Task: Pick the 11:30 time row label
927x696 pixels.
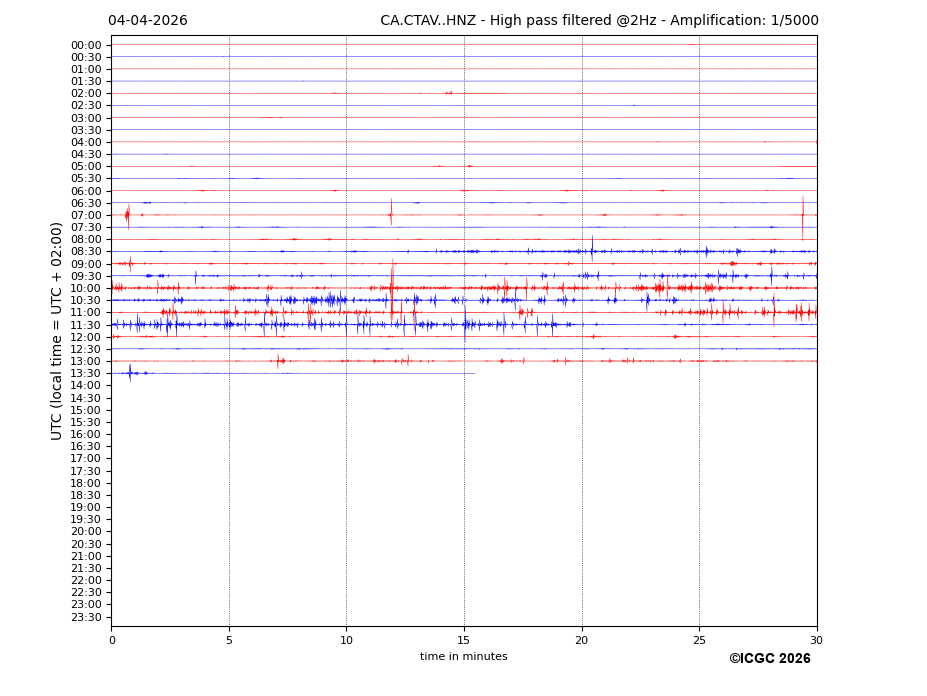Action: [86, 325]
